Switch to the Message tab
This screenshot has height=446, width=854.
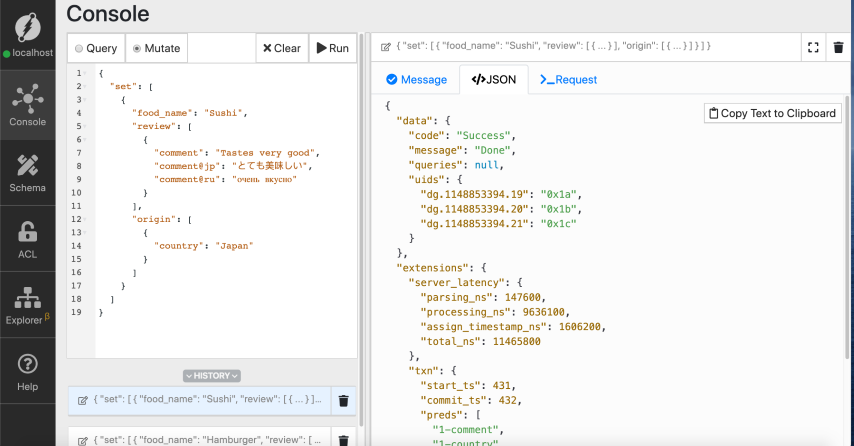tap(416, 80)
